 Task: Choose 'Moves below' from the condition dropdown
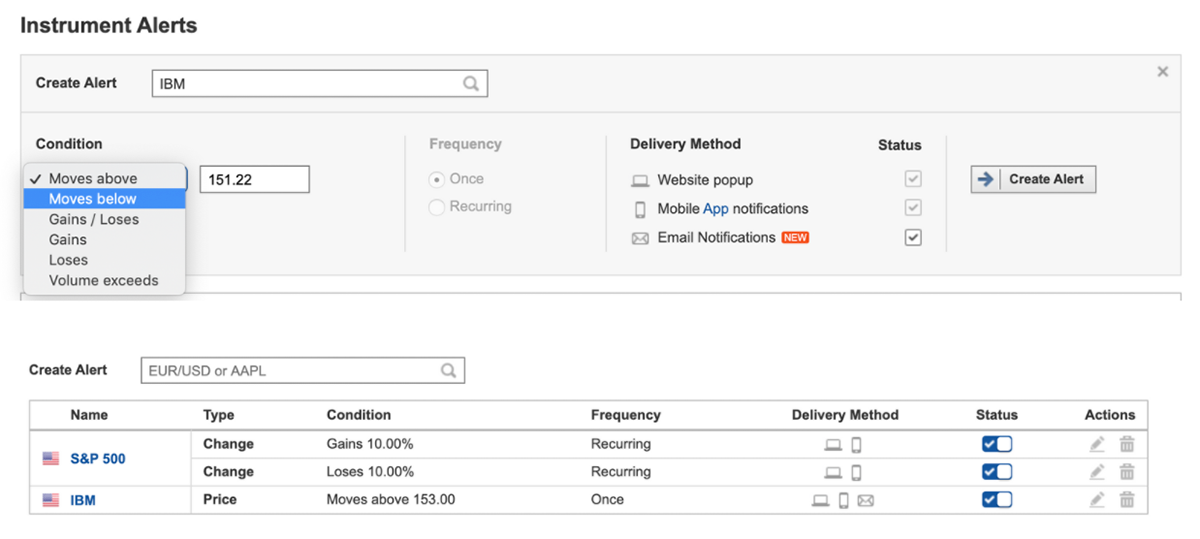[93, 199]
